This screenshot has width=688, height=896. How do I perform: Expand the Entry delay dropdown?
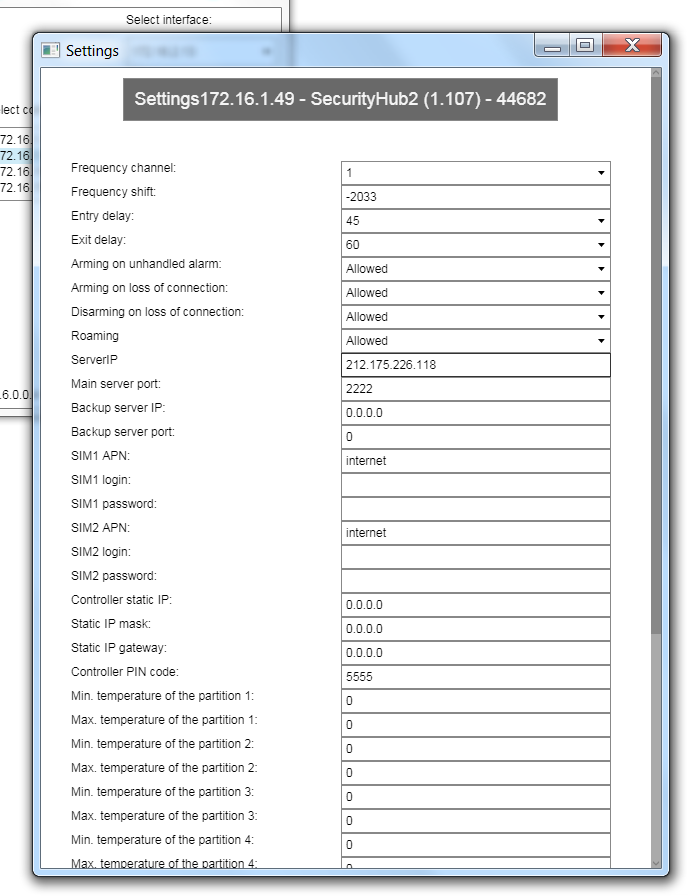[x=475, y=221]
